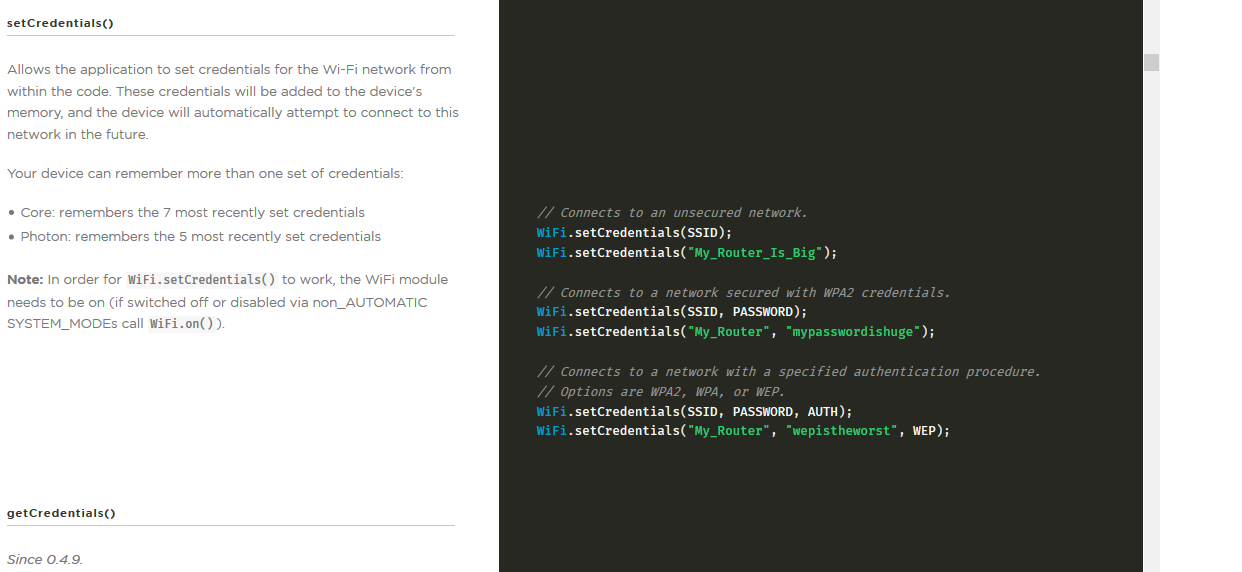Click the setCredentials(SSID, PASSWORD, AUTH) line
The height and width of the screenshot is (572, 1242).
[694, 411]
